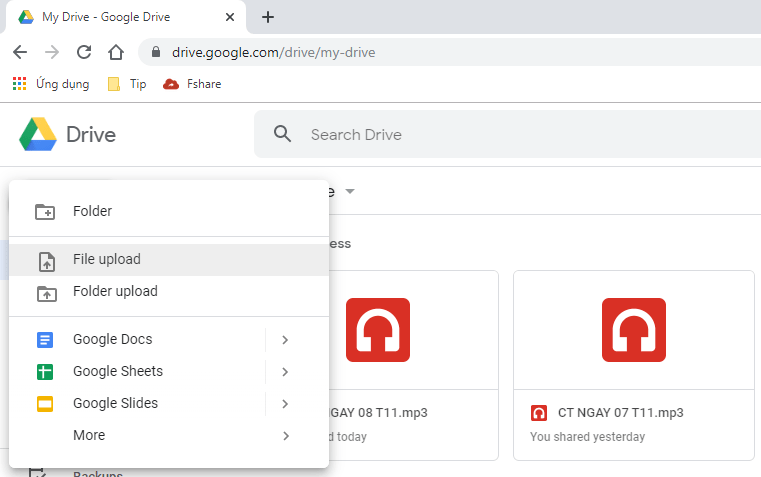Click the address bar URL
The image size is (761, 477).
pos(274,52)
